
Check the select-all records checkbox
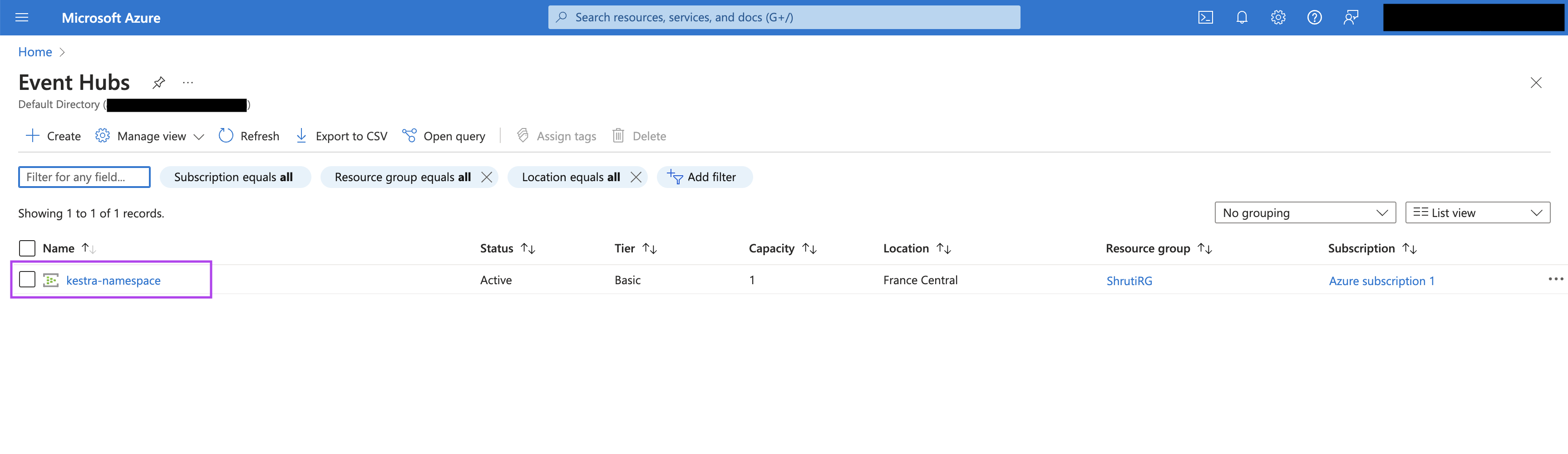point(27,248)
